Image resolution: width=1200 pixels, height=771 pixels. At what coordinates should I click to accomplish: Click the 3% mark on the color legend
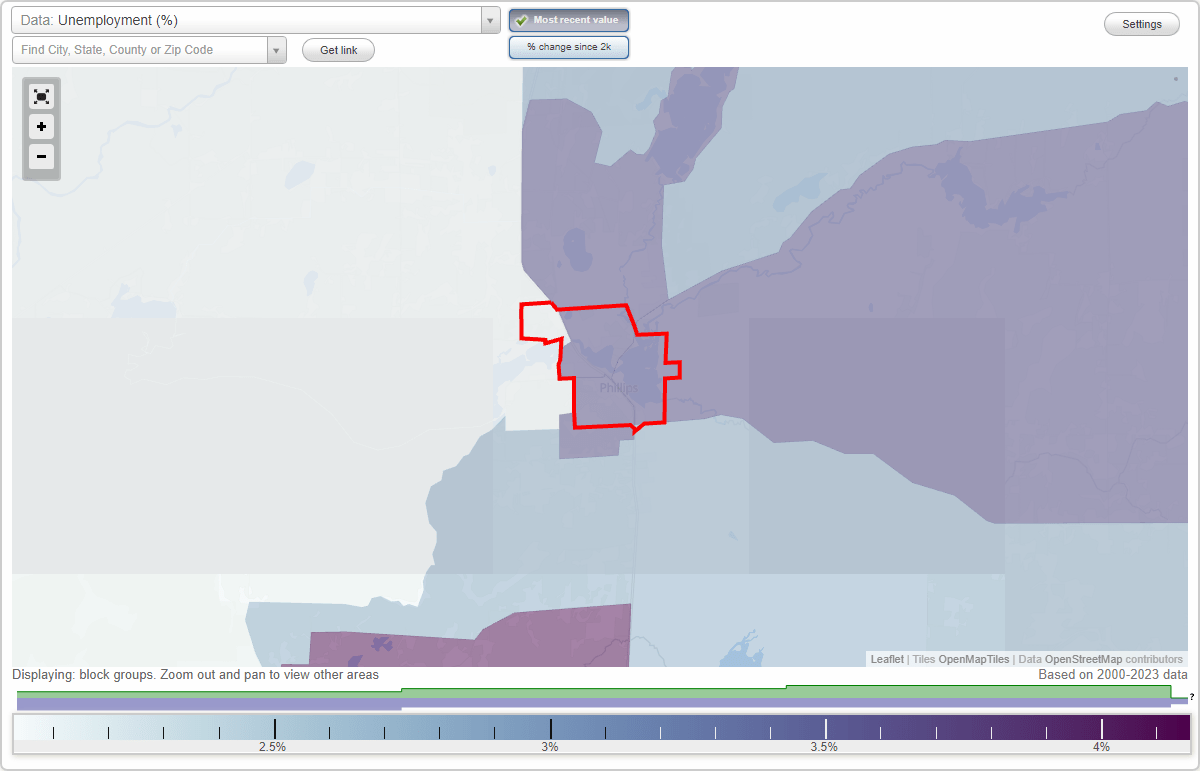tap(549, 728)
